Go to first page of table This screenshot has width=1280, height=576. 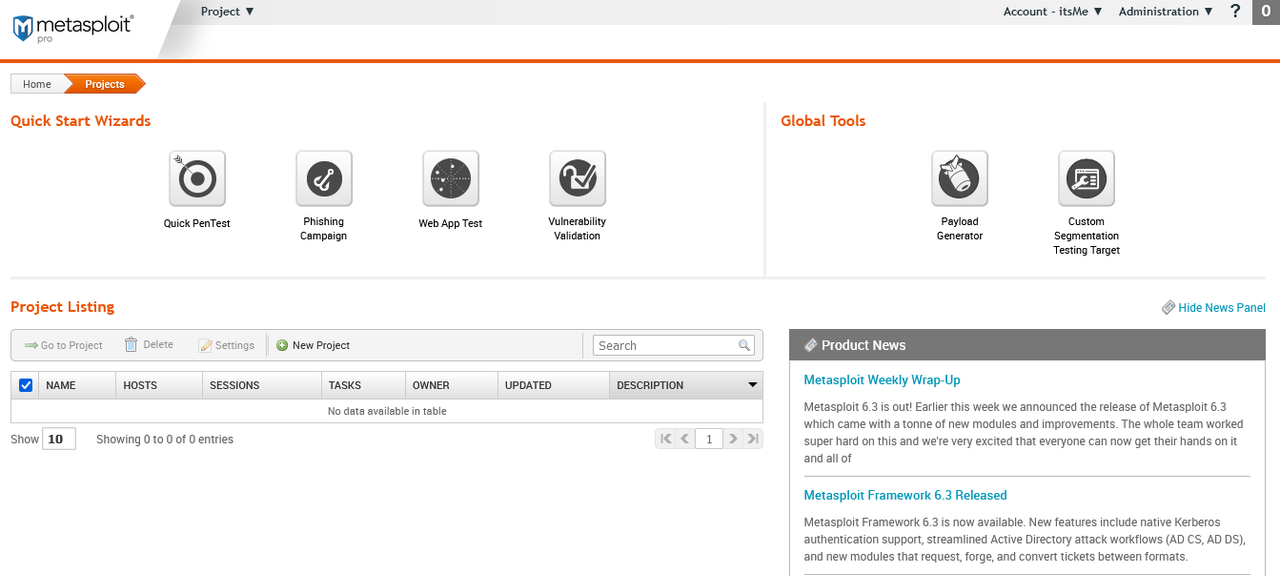pos(666,438)
